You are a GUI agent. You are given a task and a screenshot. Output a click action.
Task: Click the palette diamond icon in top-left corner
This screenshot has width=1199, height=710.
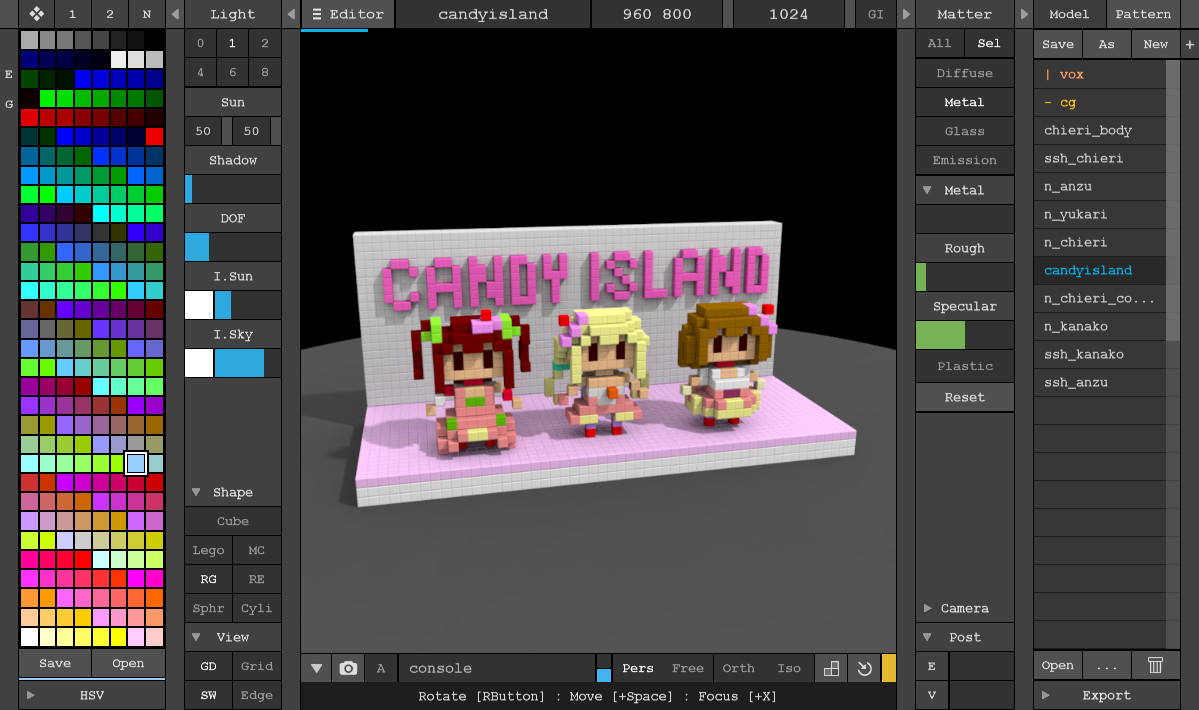36,14
